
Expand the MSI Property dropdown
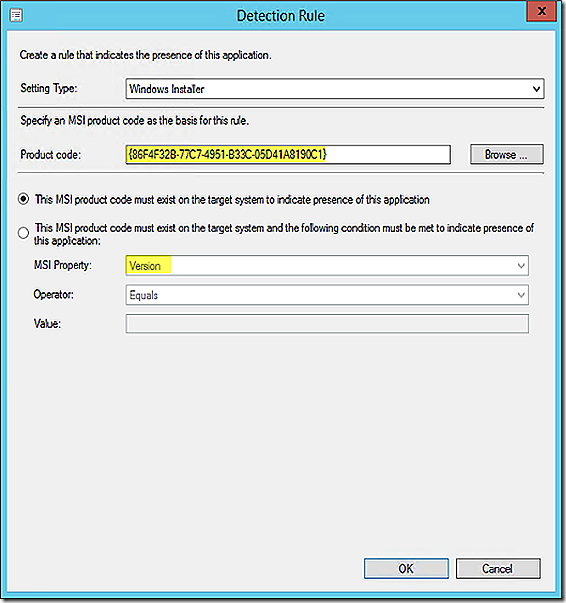327,265
